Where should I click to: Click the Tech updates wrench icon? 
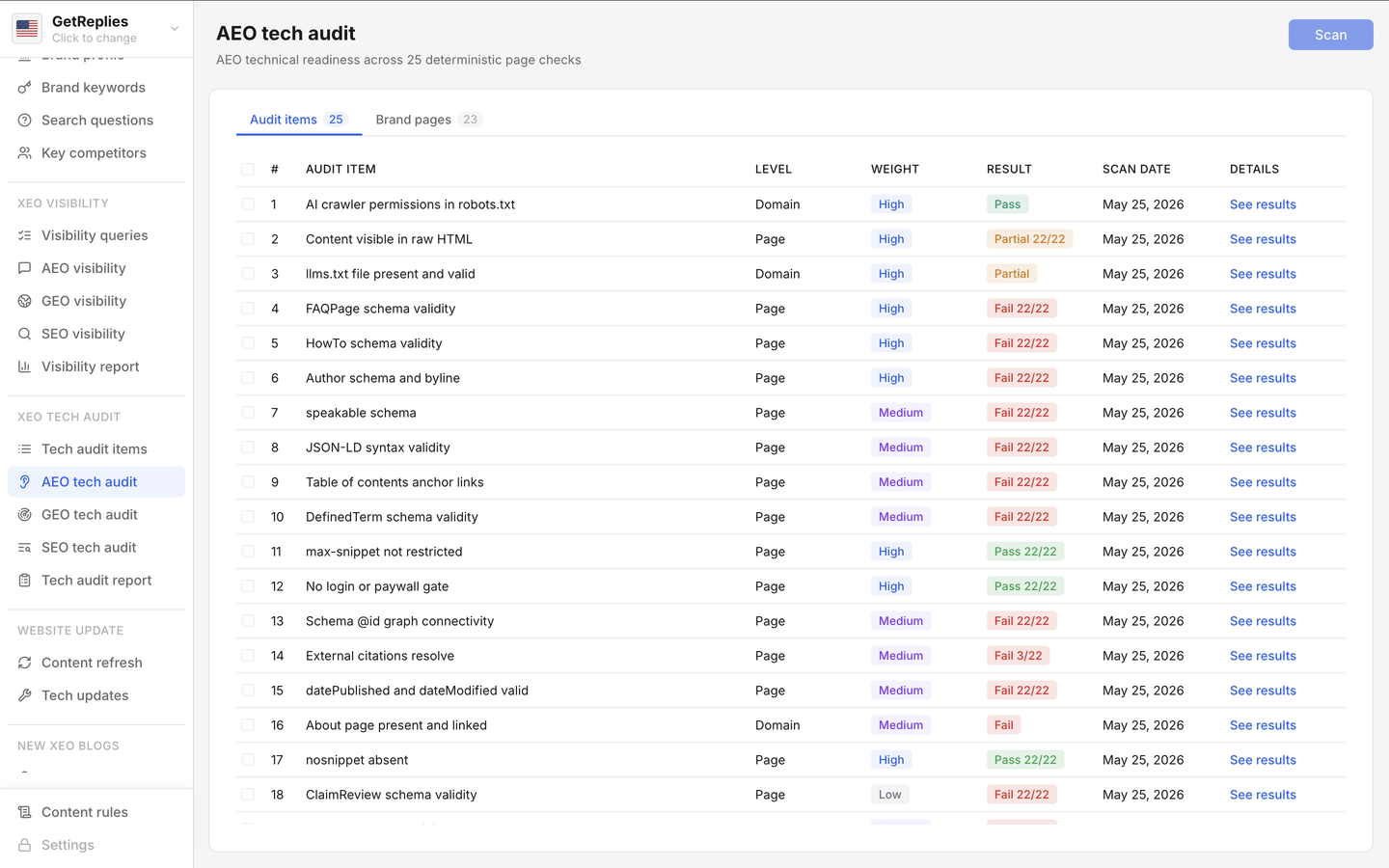pos(25,695)
